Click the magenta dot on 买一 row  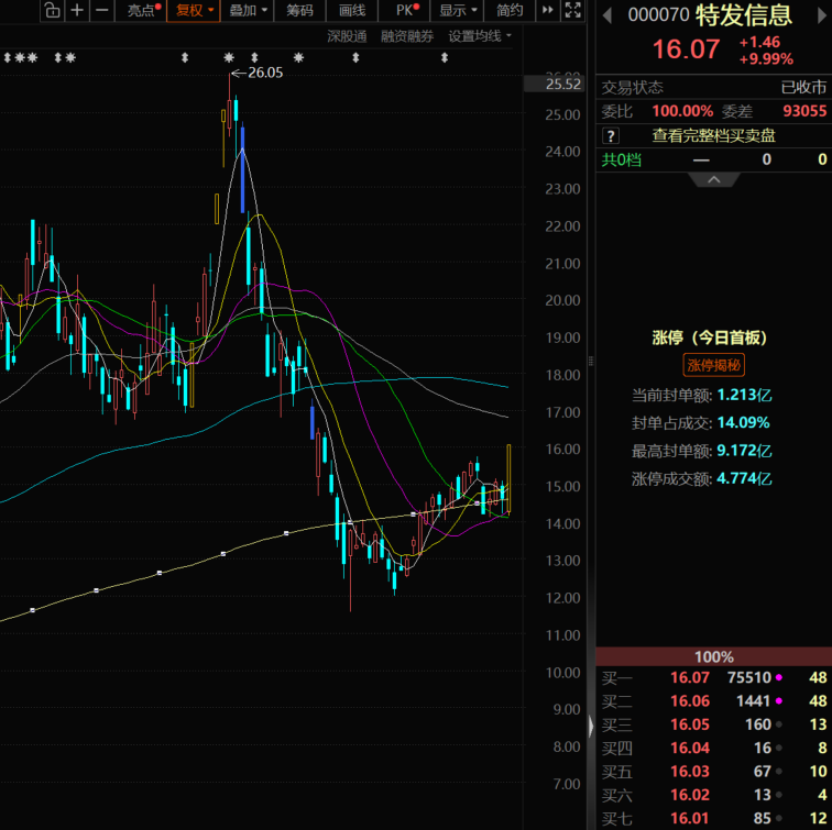tap(779, 678)
